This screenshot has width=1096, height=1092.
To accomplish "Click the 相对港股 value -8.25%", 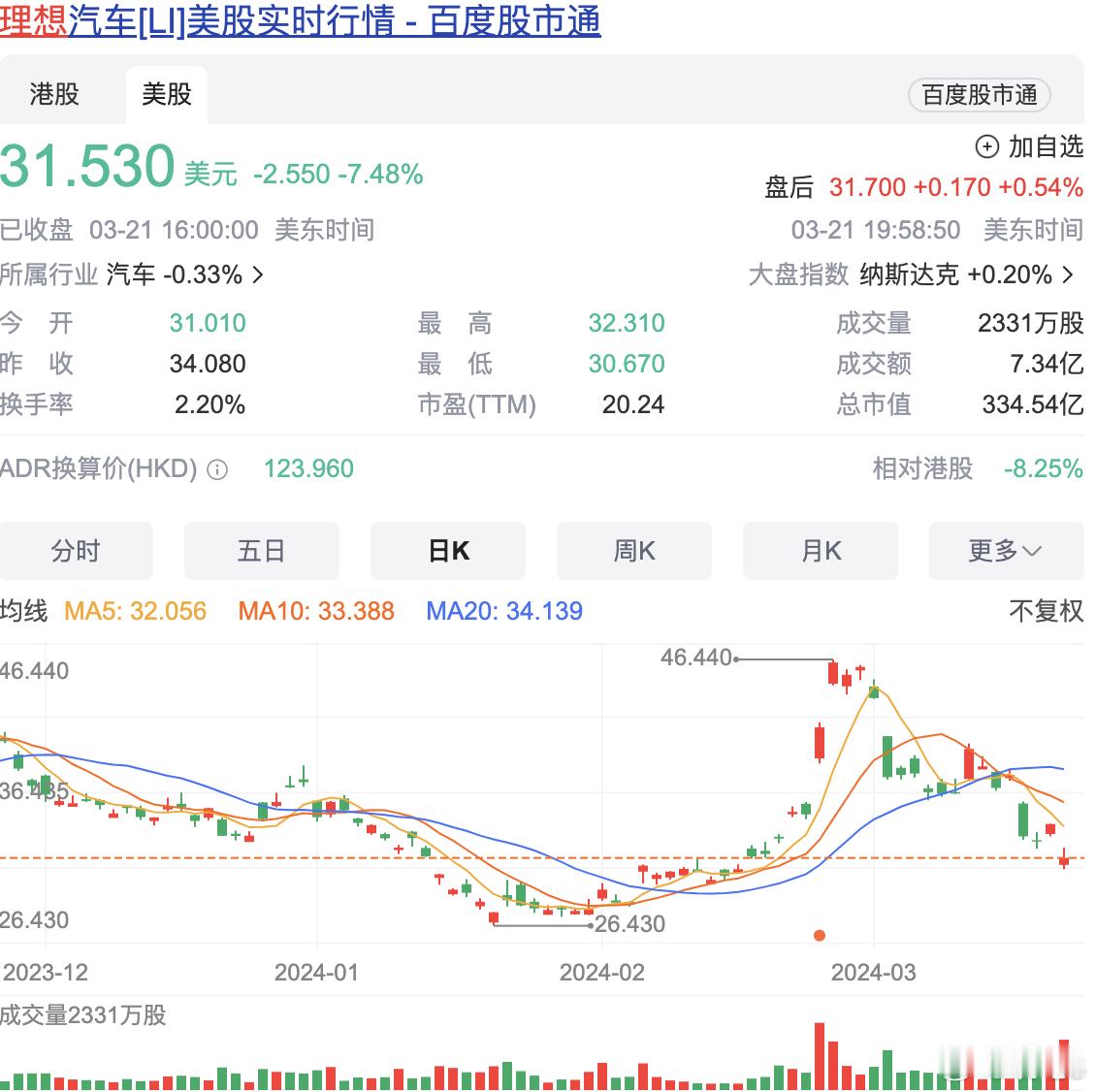I will click(x=1044, y=468).
